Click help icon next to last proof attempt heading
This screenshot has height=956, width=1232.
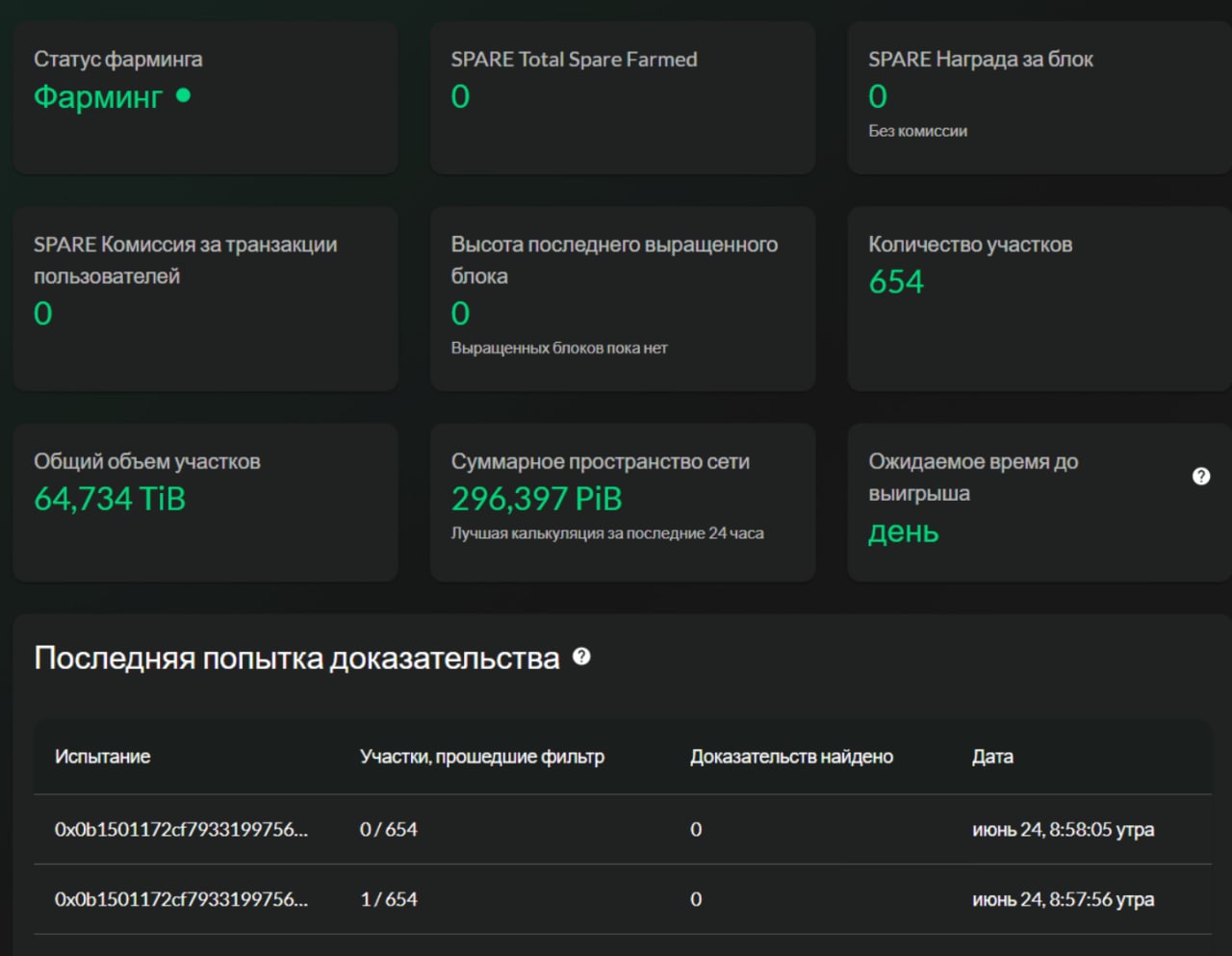point(581,657)
